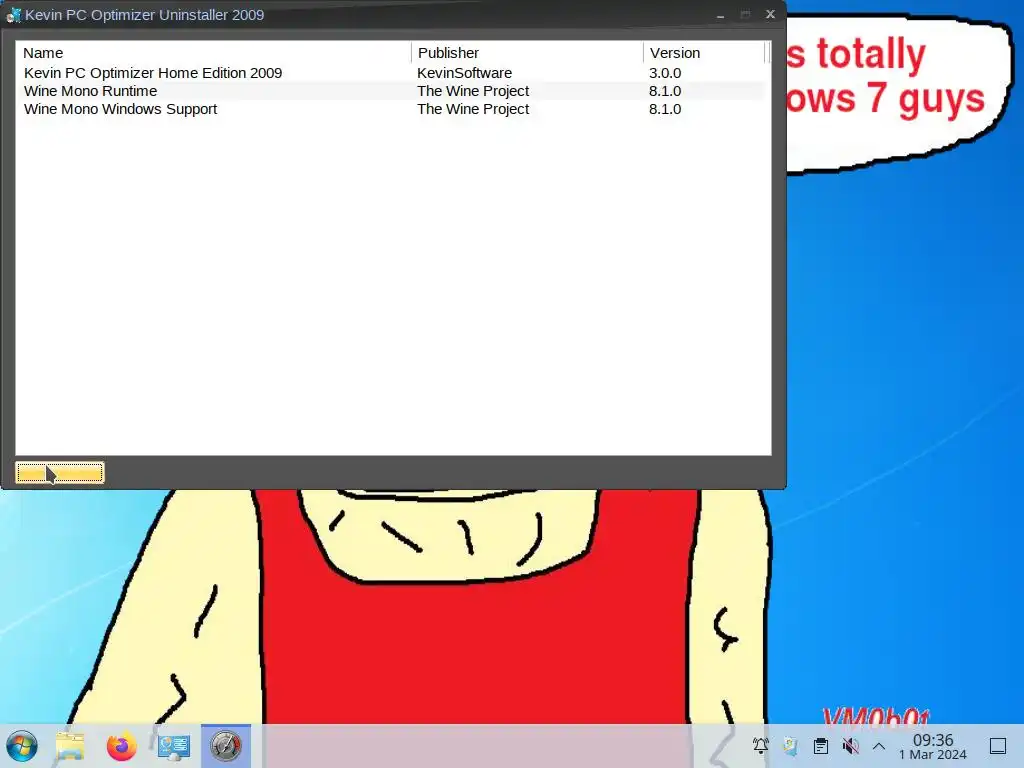Image resolution: width=1024 pixels, height=768 pixels.
Task: Open the system settings taskbar icon
Action: click(x=173, y=746)
